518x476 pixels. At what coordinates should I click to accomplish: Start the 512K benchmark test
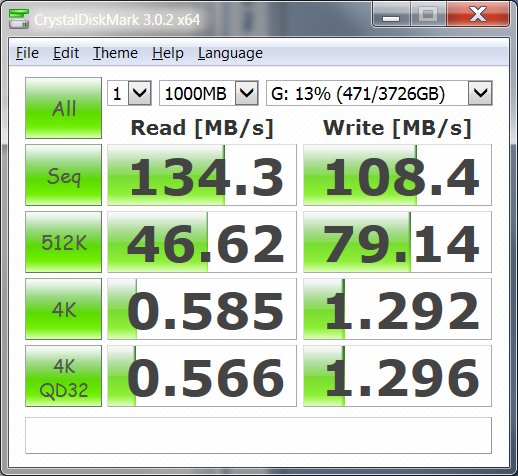click(63, 242)
